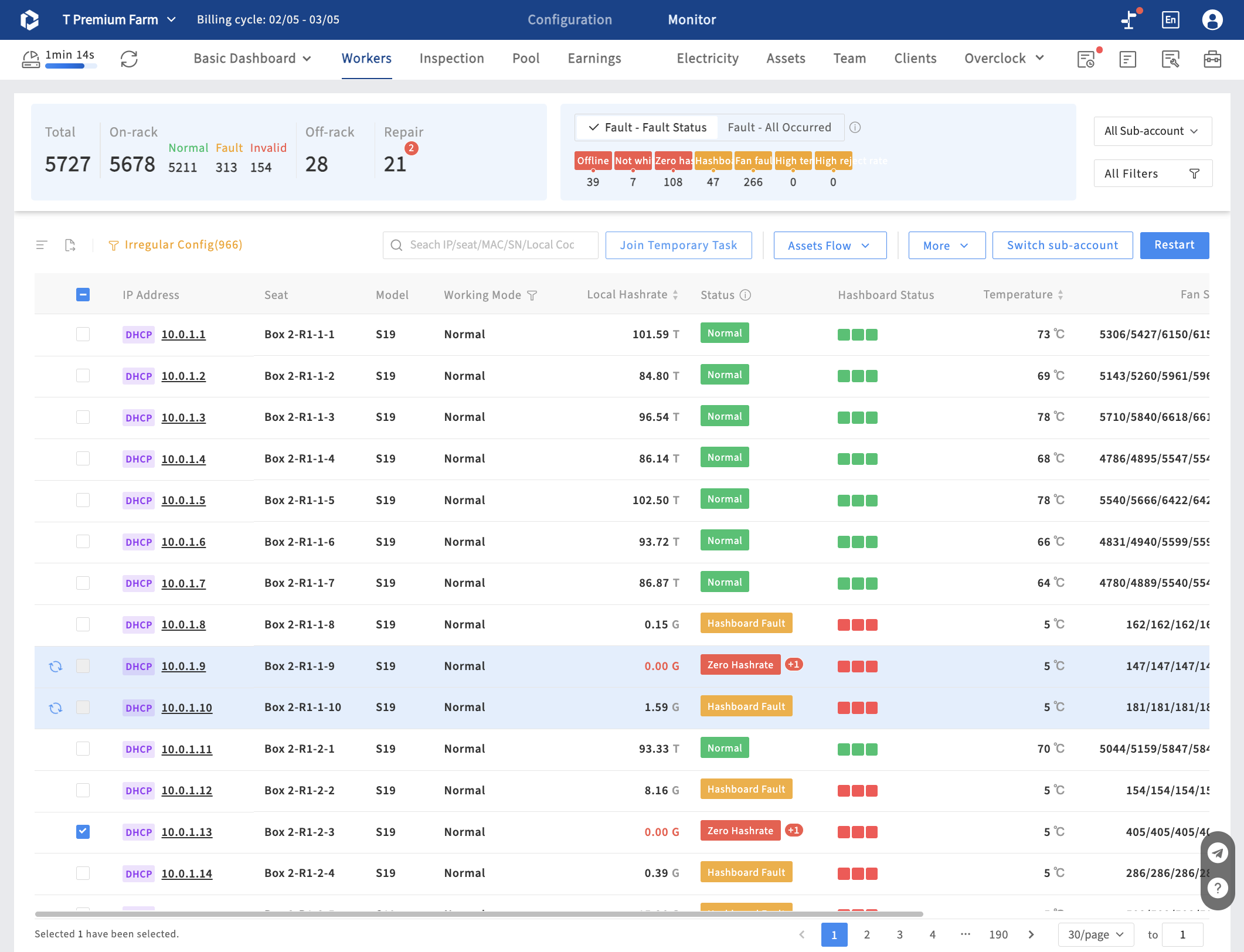Open the toolbox icon in the toolbar
The image size is (1244, 952).
coord(1212,59)
